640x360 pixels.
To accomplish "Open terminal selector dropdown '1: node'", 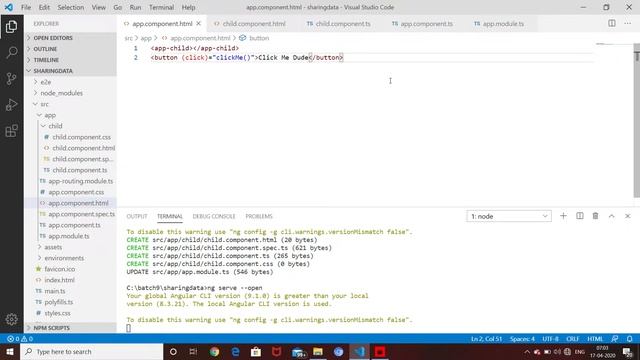I will click(509, 216).
